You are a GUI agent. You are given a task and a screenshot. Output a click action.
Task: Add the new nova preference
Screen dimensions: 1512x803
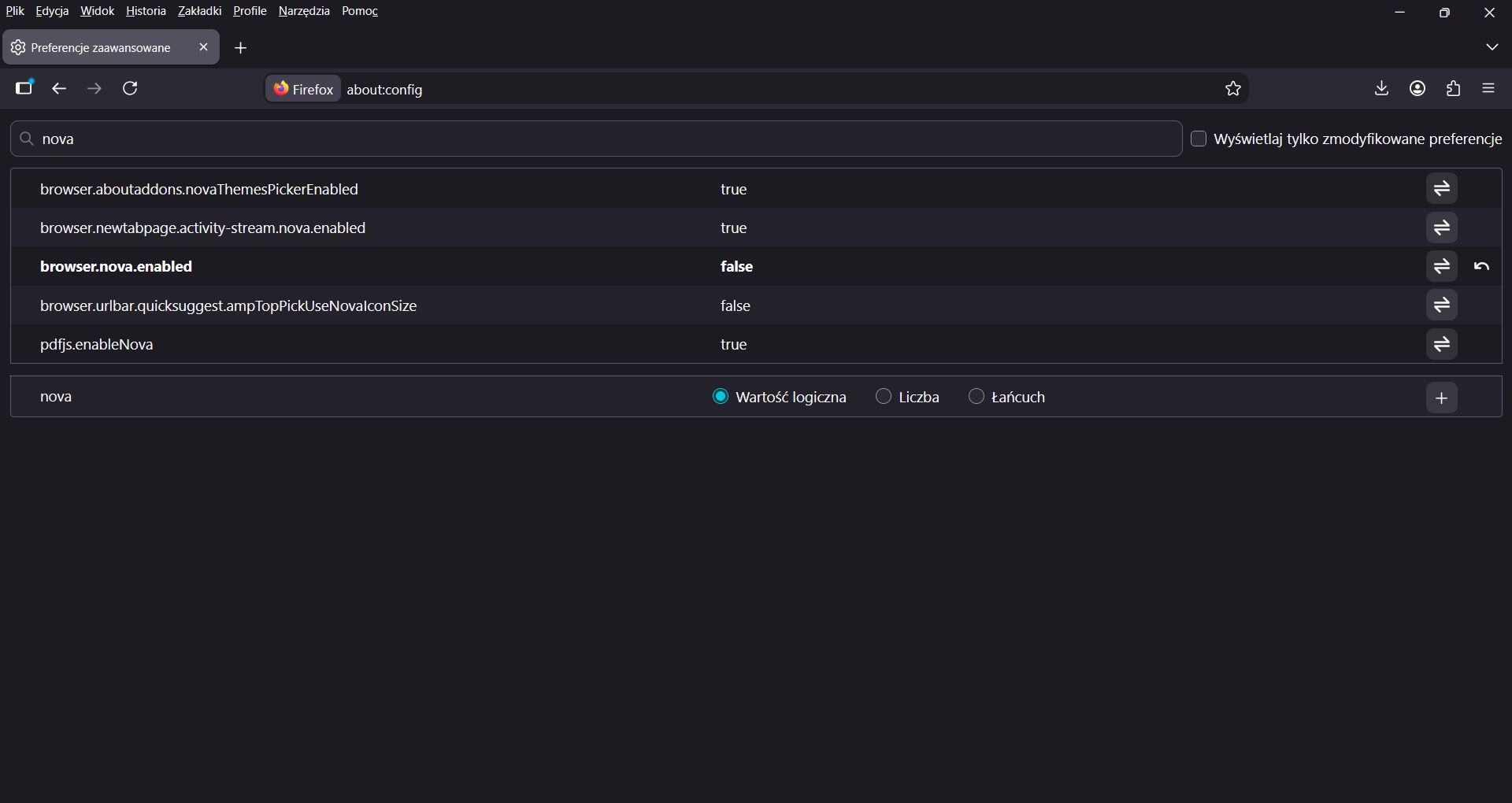pos(1441,398)
